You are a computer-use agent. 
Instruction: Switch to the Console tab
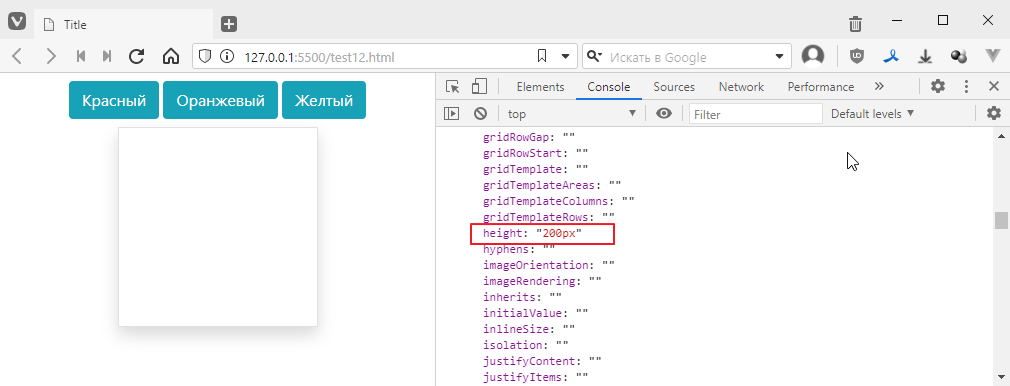pos(609,87)
